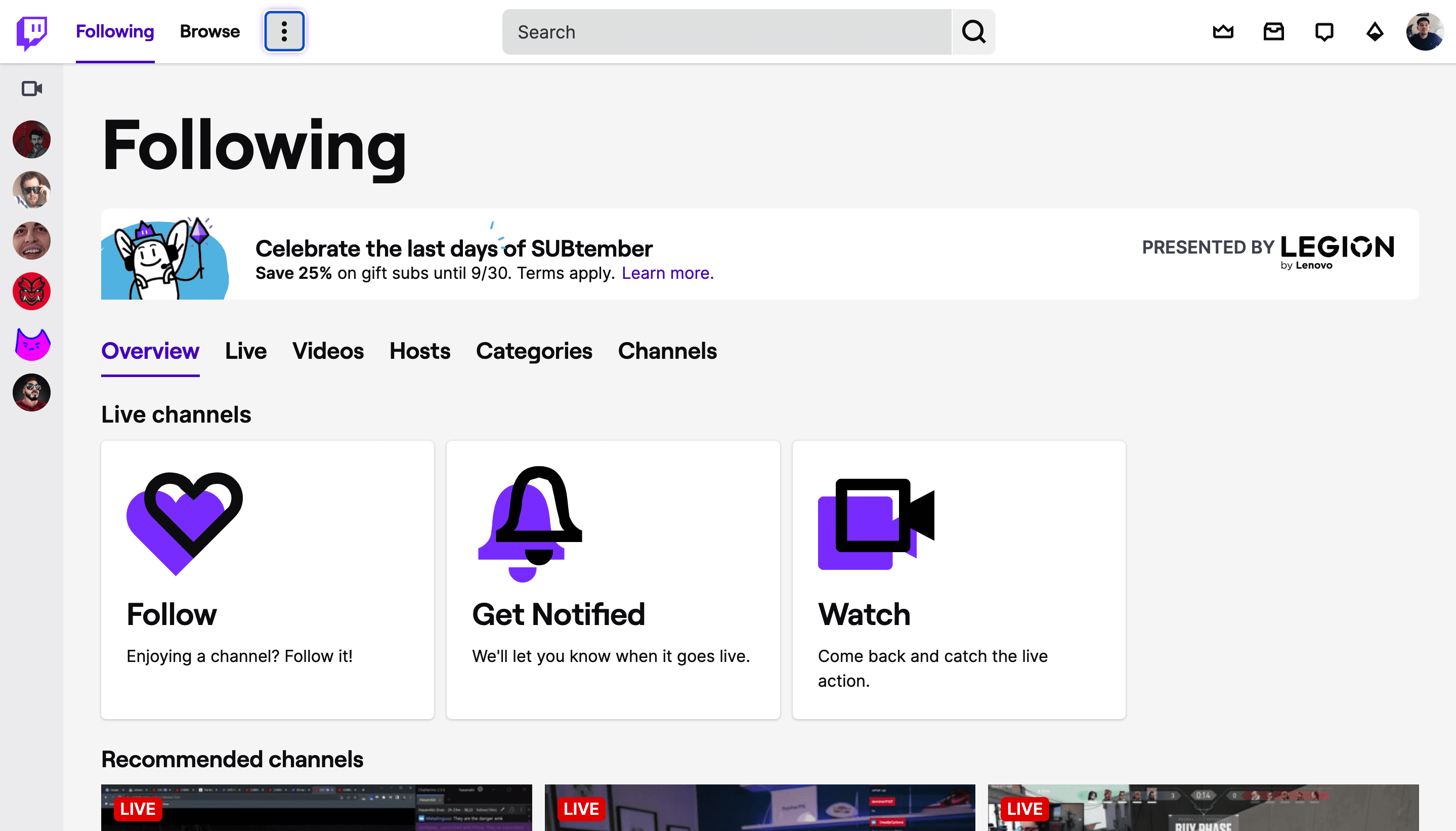Click the SUBtember mascot banner image
Viewport: 1456px width, 831px height.
pos(165,257)
